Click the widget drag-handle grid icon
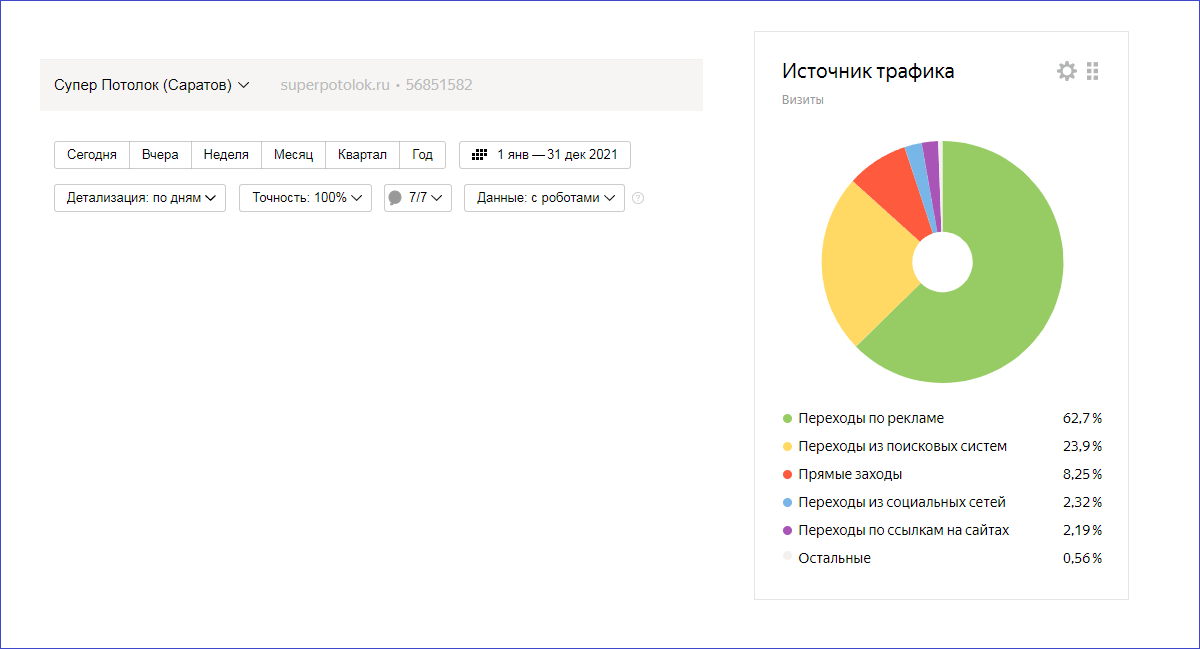1200x649 pixels. (x=1093, y=71)
